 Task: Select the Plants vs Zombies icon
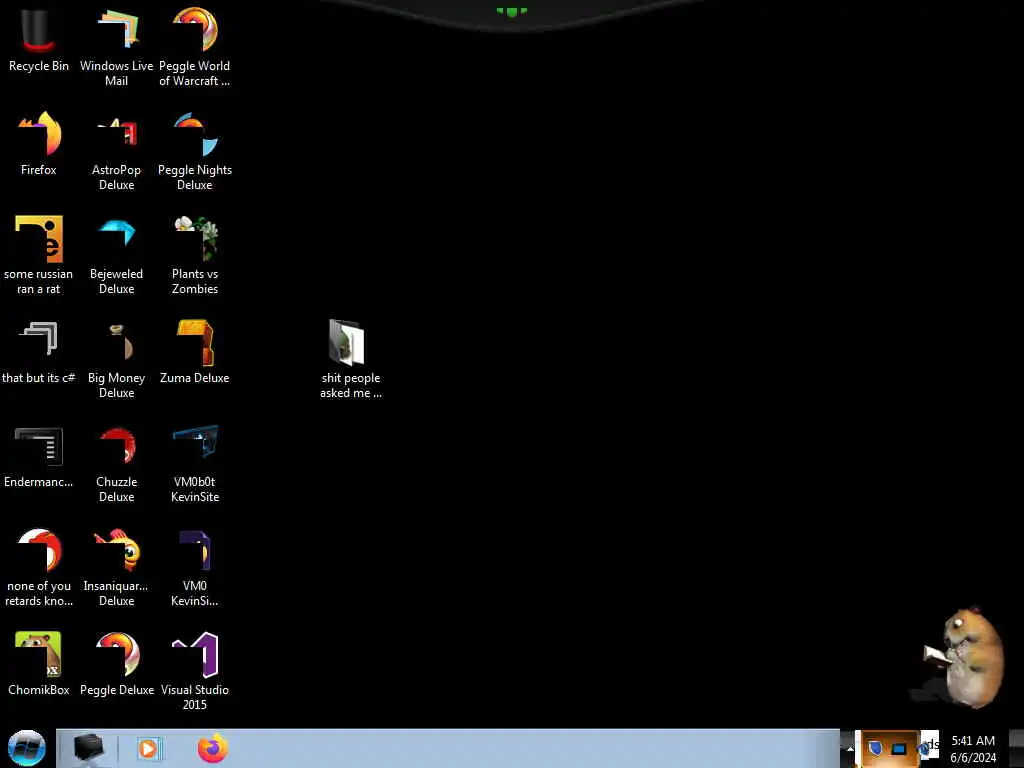coord(195,255)
